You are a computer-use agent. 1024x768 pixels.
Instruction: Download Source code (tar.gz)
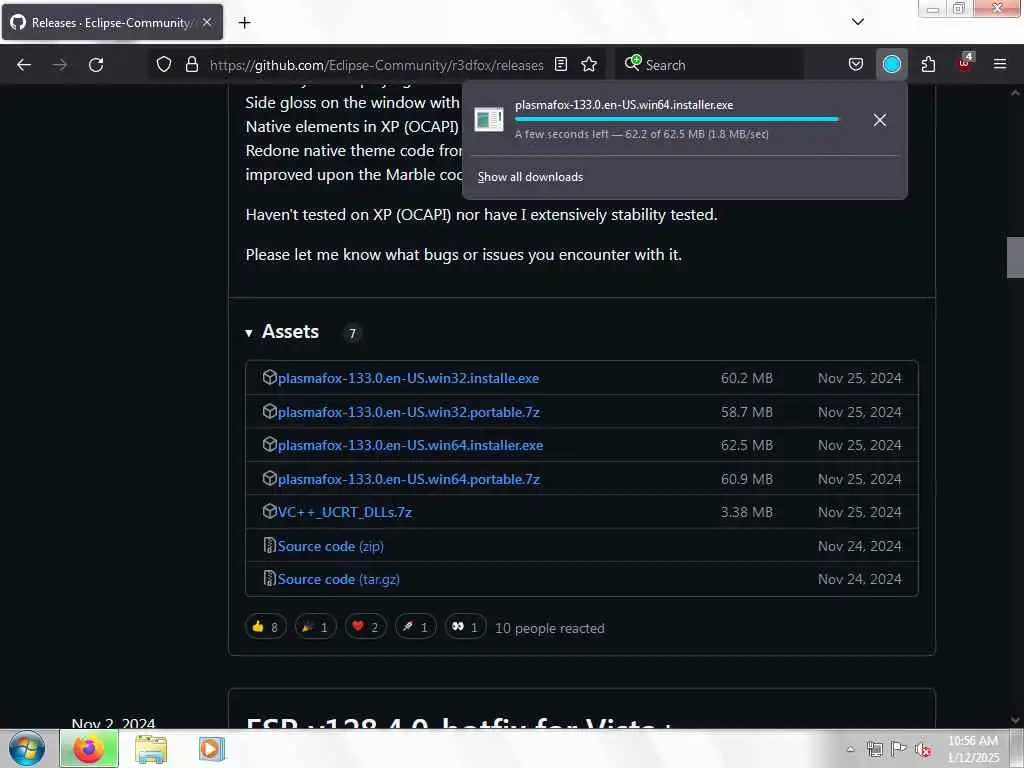pyautogui.click(x=338, y=579)
